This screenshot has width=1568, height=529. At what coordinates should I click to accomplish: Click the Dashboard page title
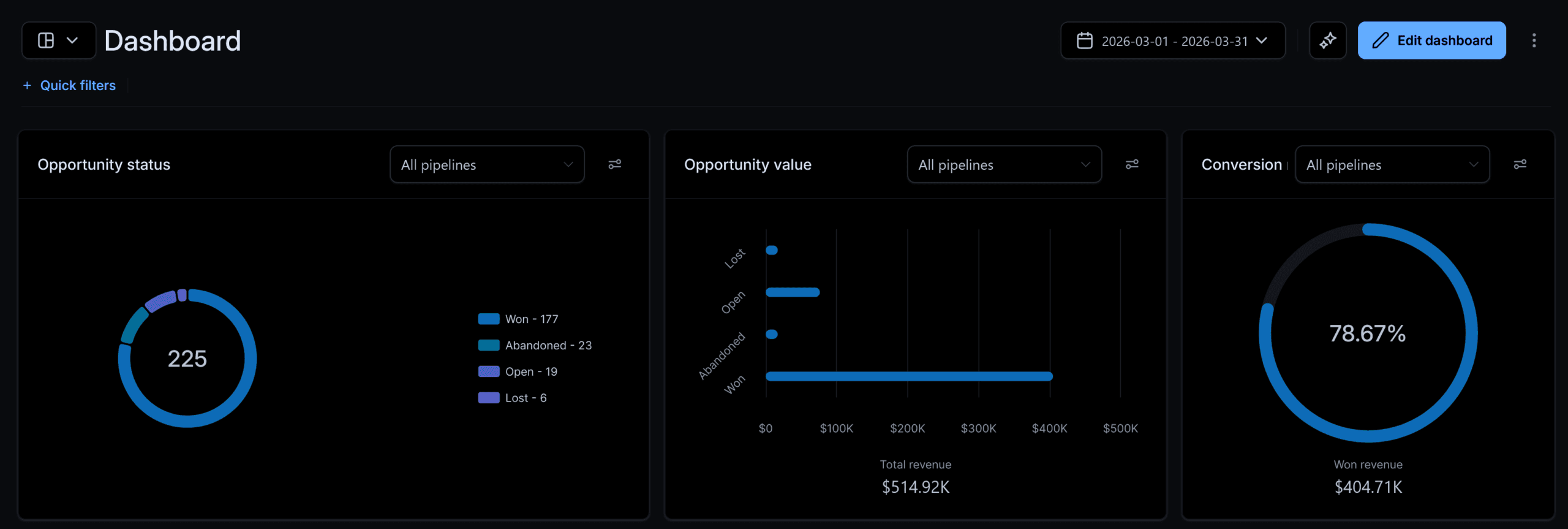click(173, 41)
